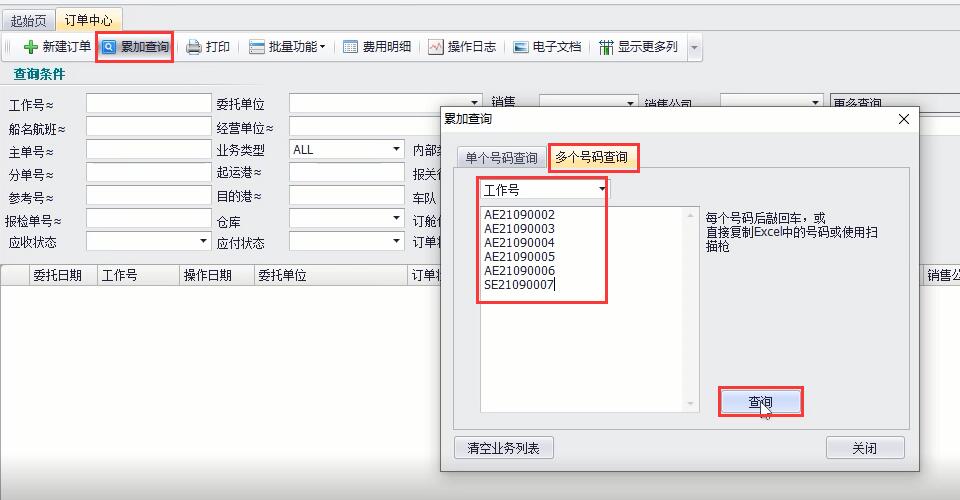Image resolution: width=960 pixels, height=500 pixels.
Task: Click the 累加查询 magnifier icon in toolbar
Action: pyautogui.click(x=109, y=47)
